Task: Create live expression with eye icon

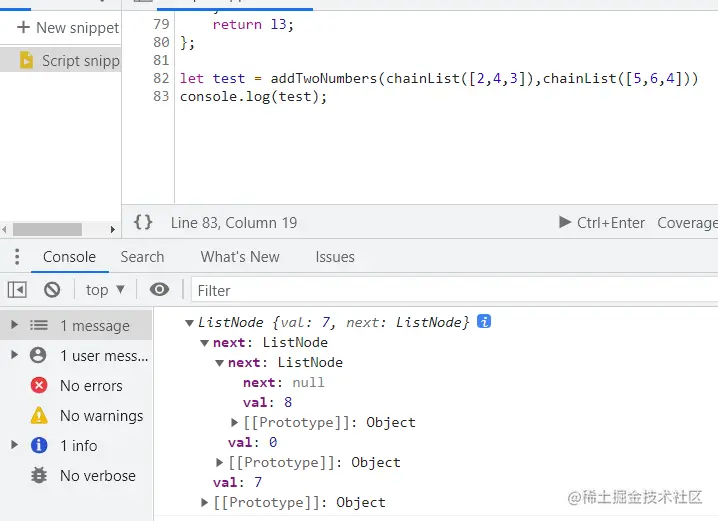Action: (159, 289)
